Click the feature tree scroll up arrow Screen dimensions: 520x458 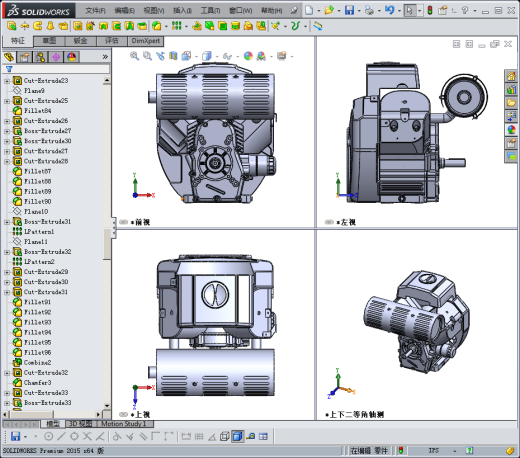click(107, 80)
